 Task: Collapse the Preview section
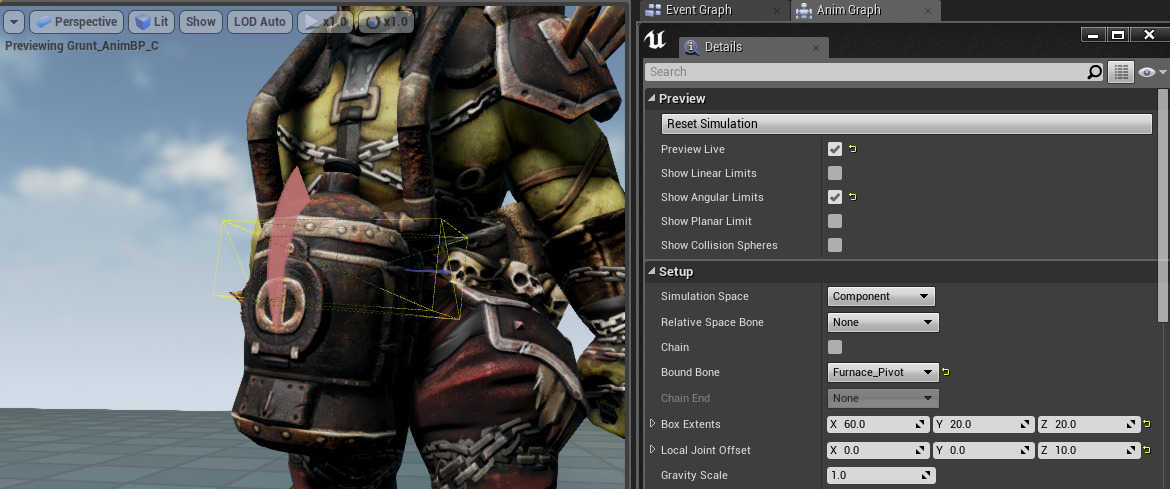coord(651,99)
